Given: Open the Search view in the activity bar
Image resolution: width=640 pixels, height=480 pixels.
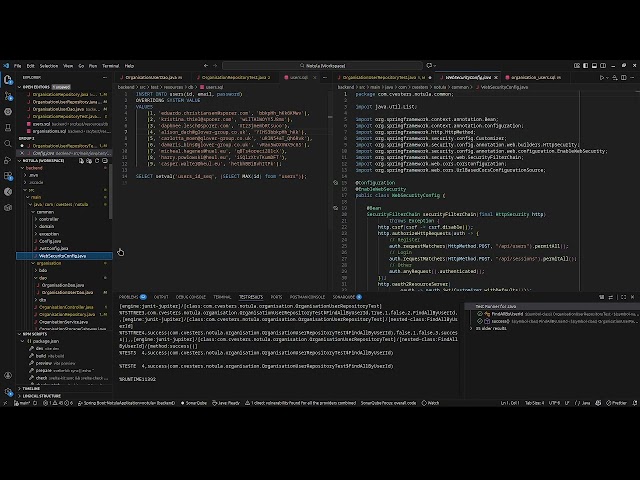Looking at the screenshot, I should point(8,144).
